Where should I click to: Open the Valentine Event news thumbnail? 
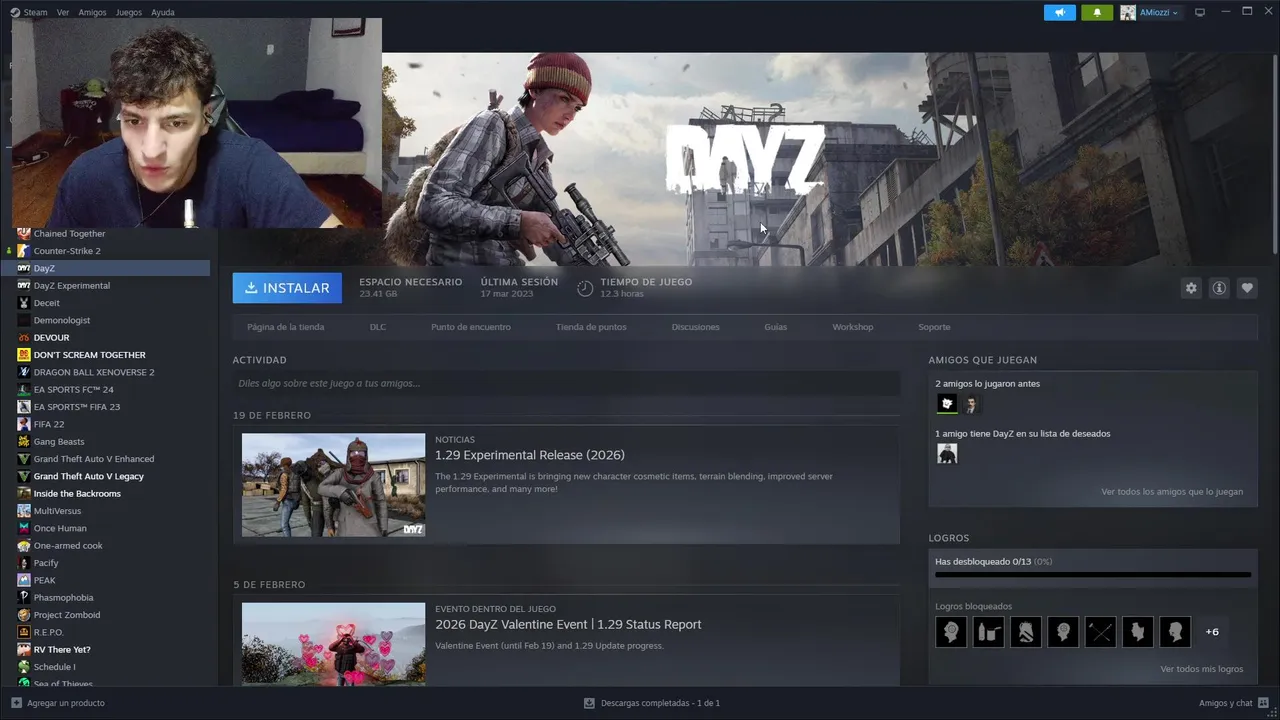[x=333, y=644]
